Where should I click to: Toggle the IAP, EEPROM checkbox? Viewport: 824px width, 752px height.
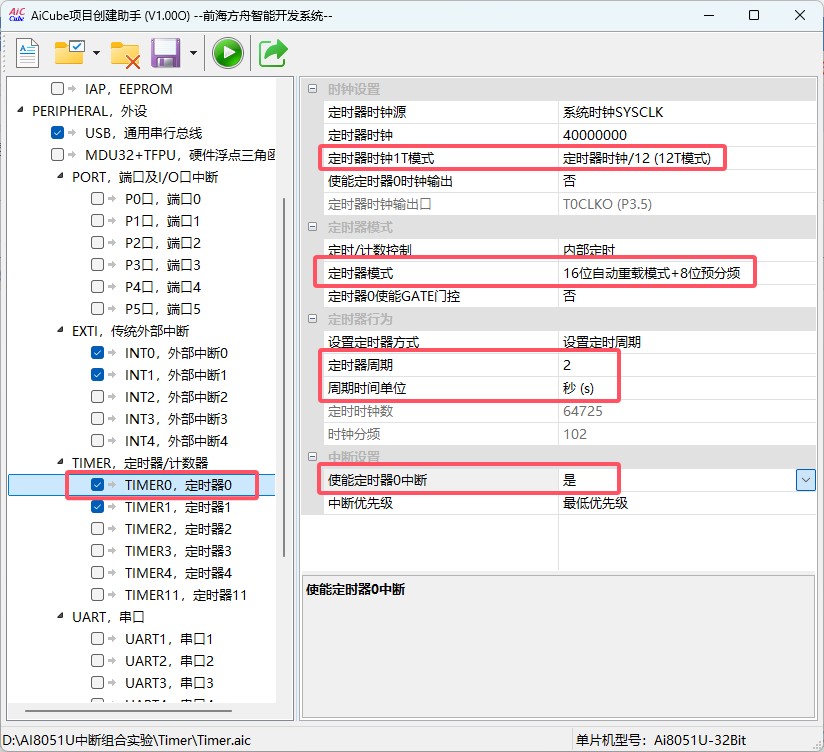click(x=57, y=88)
